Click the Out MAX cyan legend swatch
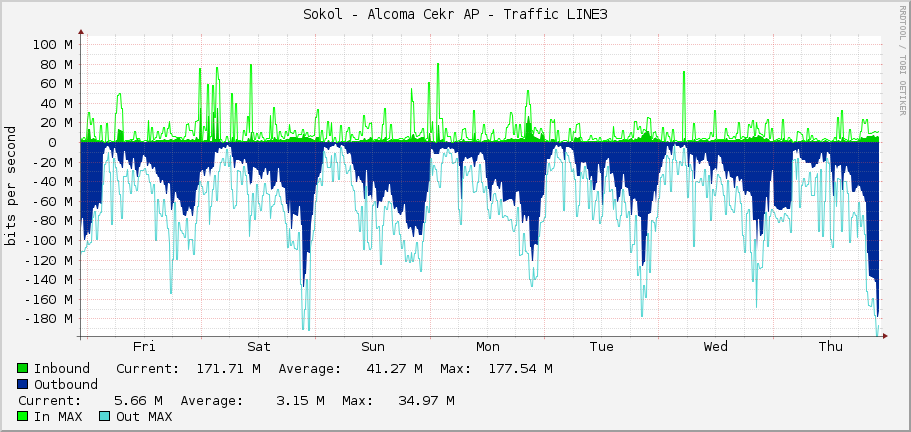This screenshot has height=432, width=911. click(x=105, y=417)
